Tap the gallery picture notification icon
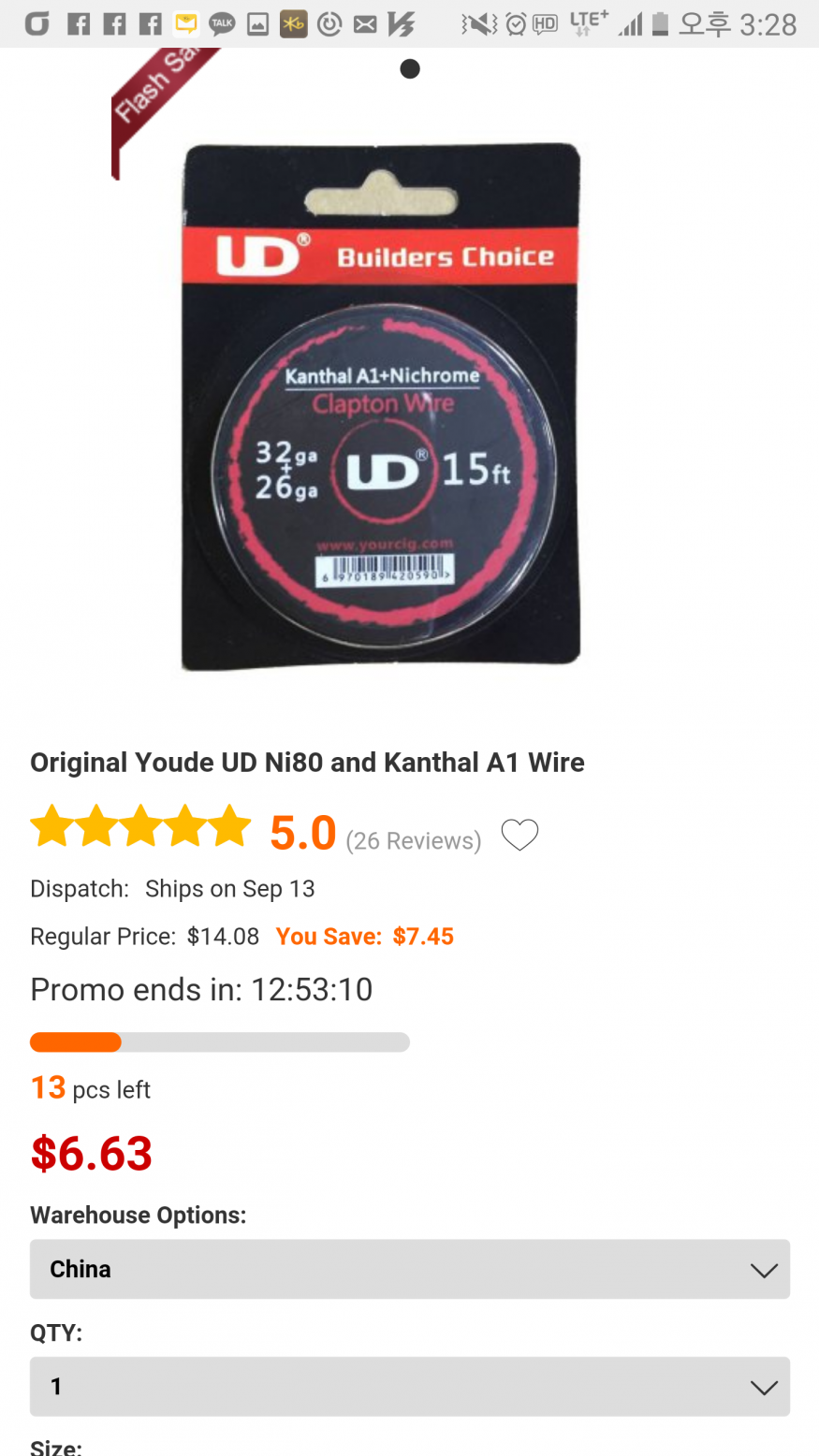This screenshot has width=819, height=1456. click(x=257, y=24)
